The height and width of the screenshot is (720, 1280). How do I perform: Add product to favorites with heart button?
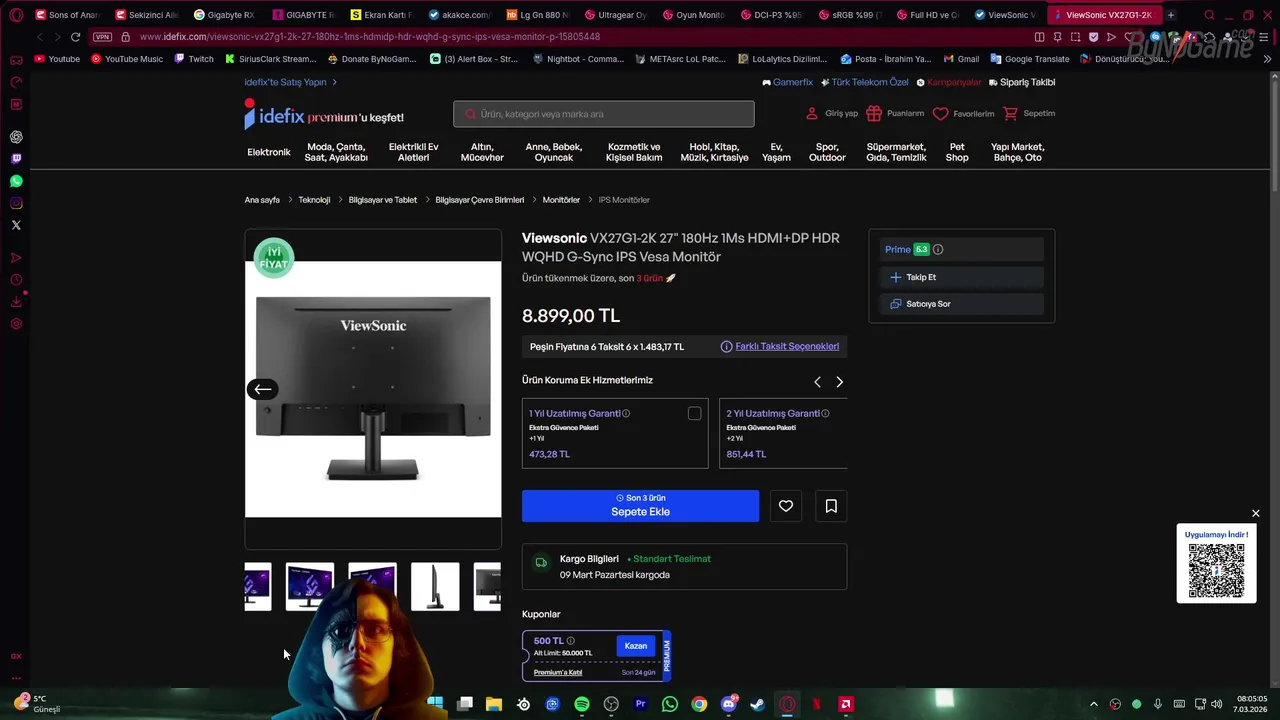[786, 506]
